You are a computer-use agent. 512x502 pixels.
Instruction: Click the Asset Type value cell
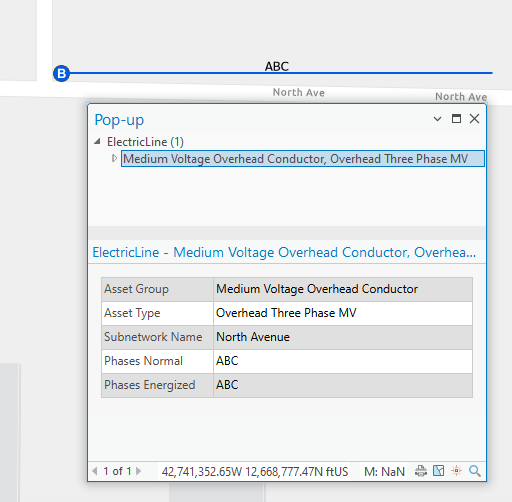pyautogui.click(x=343, y=313)
